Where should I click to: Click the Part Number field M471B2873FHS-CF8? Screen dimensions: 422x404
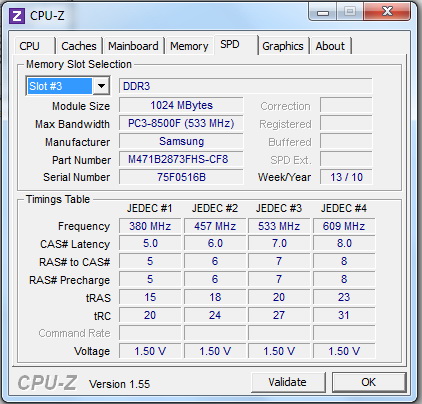[x=181, y=159]
